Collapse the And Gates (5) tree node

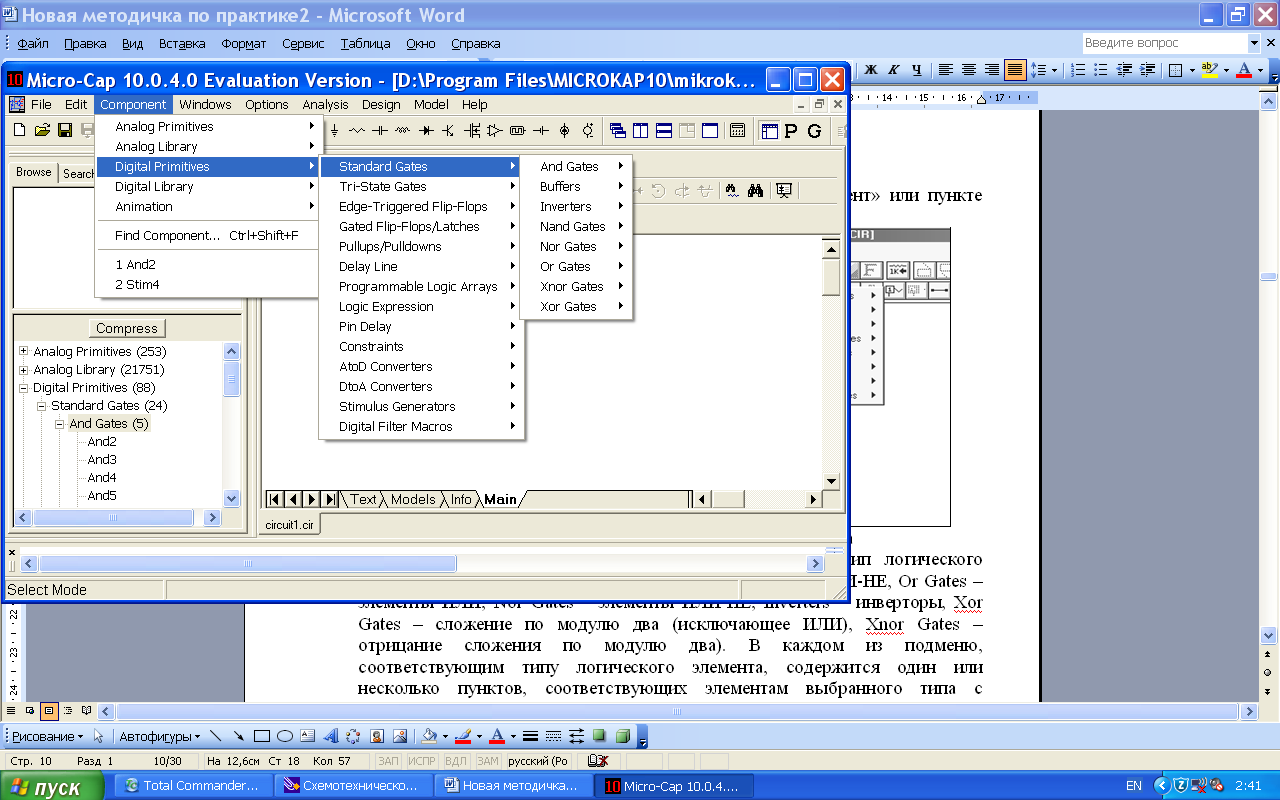(59, 423)
